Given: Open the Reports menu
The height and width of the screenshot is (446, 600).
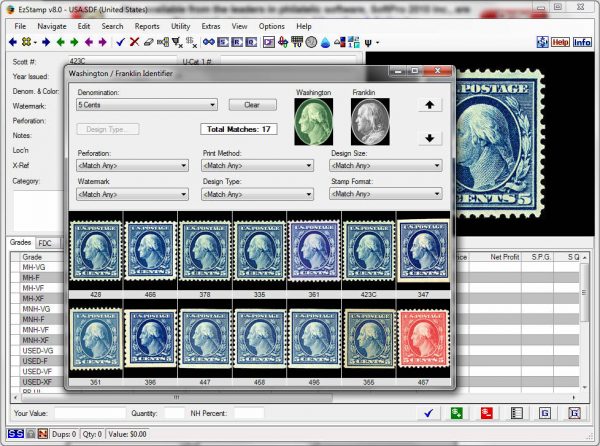Looking at the screenshot, I should [x=147, y=25].
